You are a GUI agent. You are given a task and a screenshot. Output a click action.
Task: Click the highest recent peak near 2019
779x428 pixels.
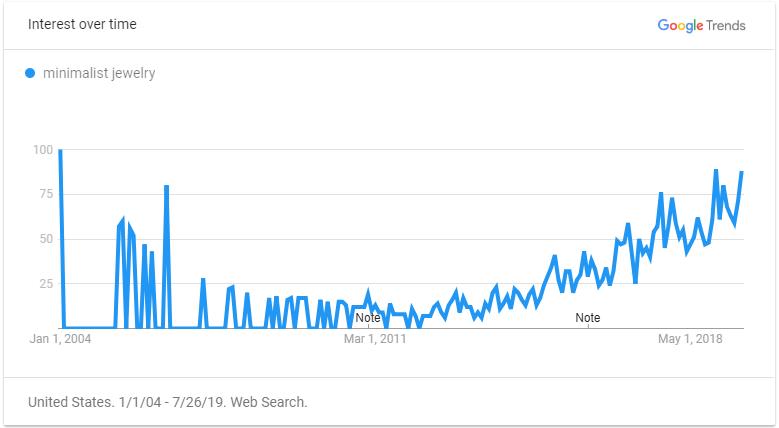click(x=716, y=171)
